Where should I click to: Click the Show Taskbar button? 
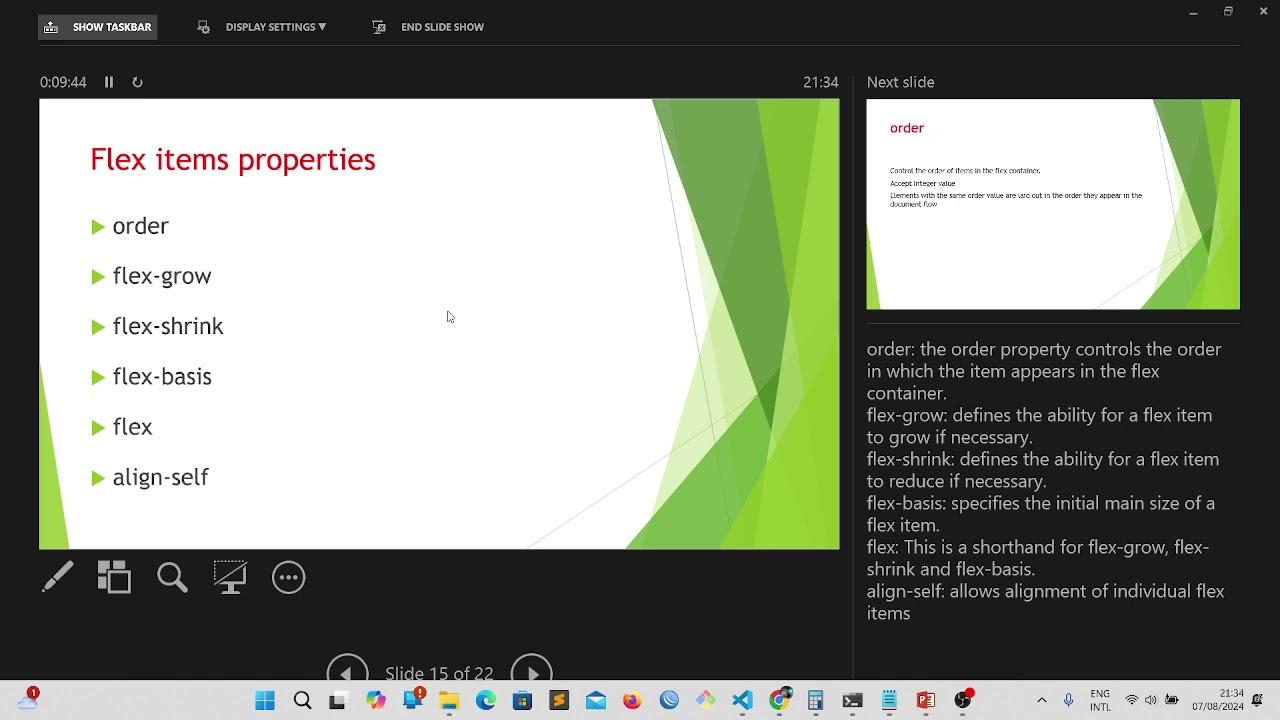point(98,27)
